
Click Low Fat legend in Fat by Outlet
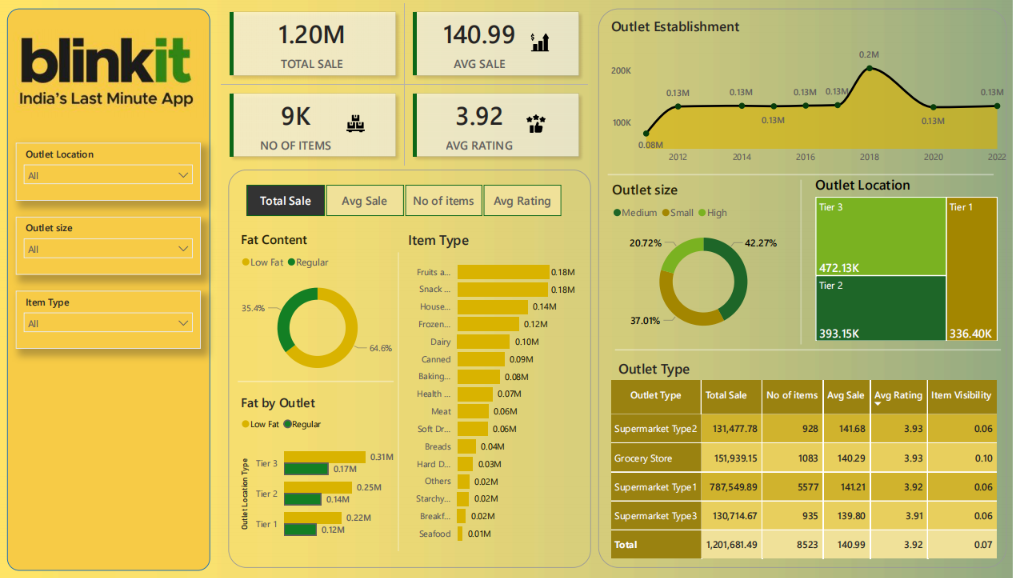click(x=260, y=424)
